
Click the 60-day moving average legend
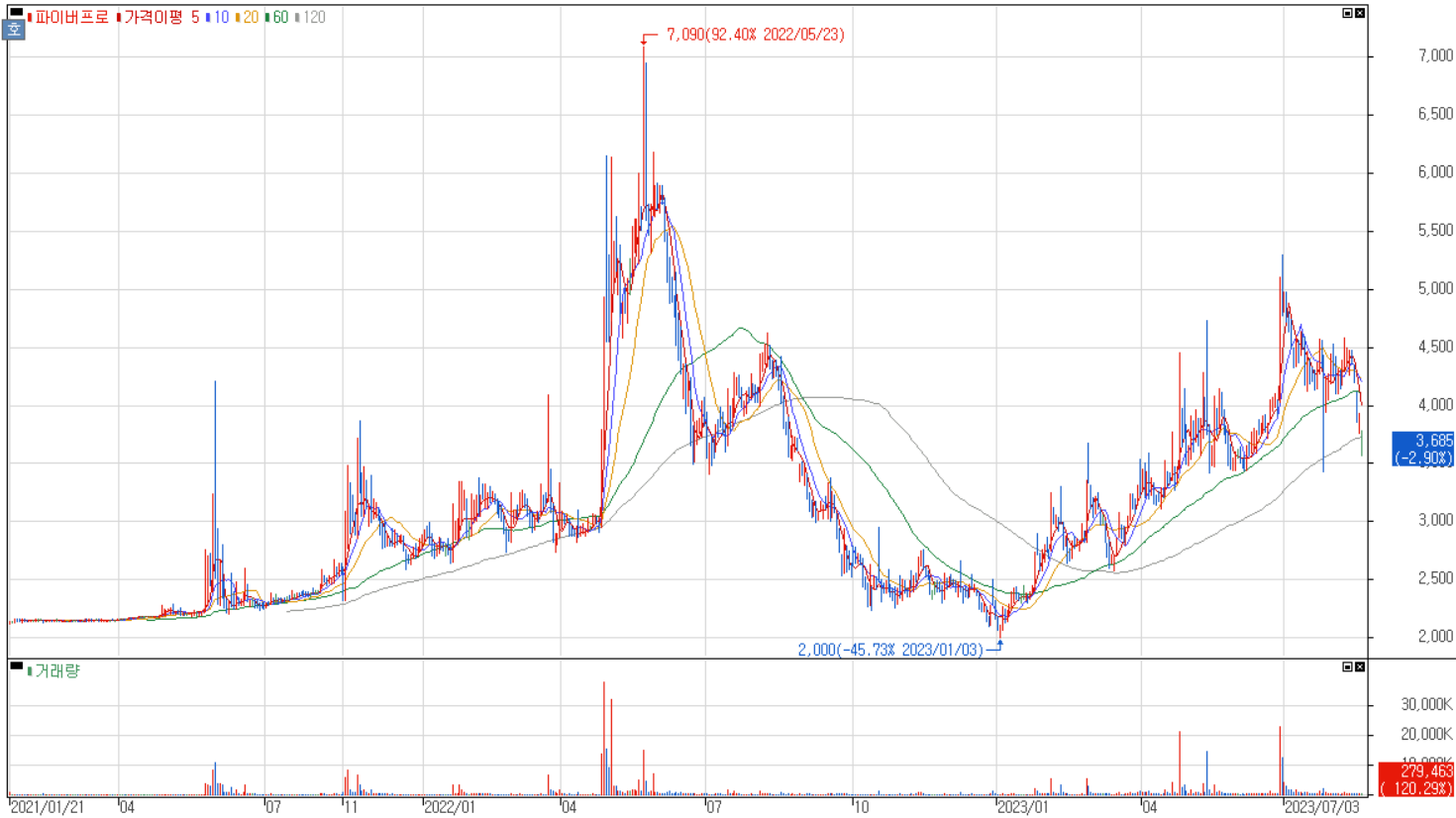click(277, 17)
